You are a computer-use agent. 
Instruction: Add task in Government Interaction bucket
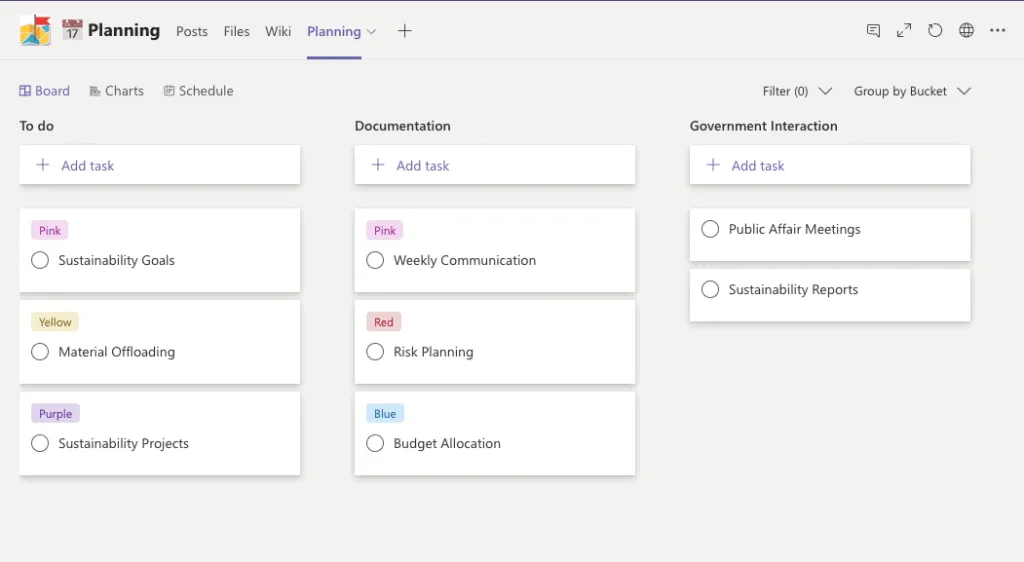830,165
